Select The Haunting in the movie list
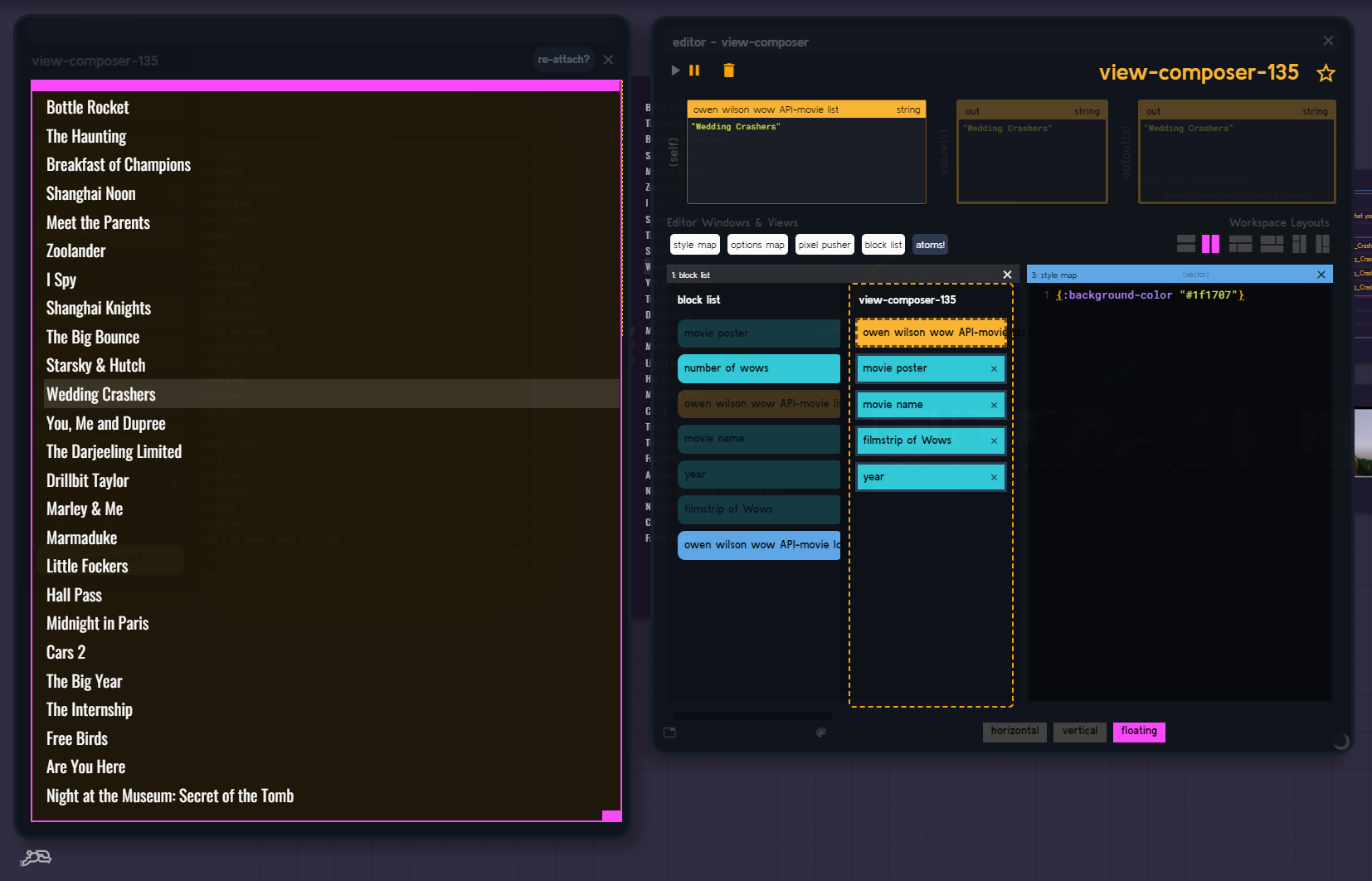The height and width of the screenshot is (881, 1372). pos(86,137)
